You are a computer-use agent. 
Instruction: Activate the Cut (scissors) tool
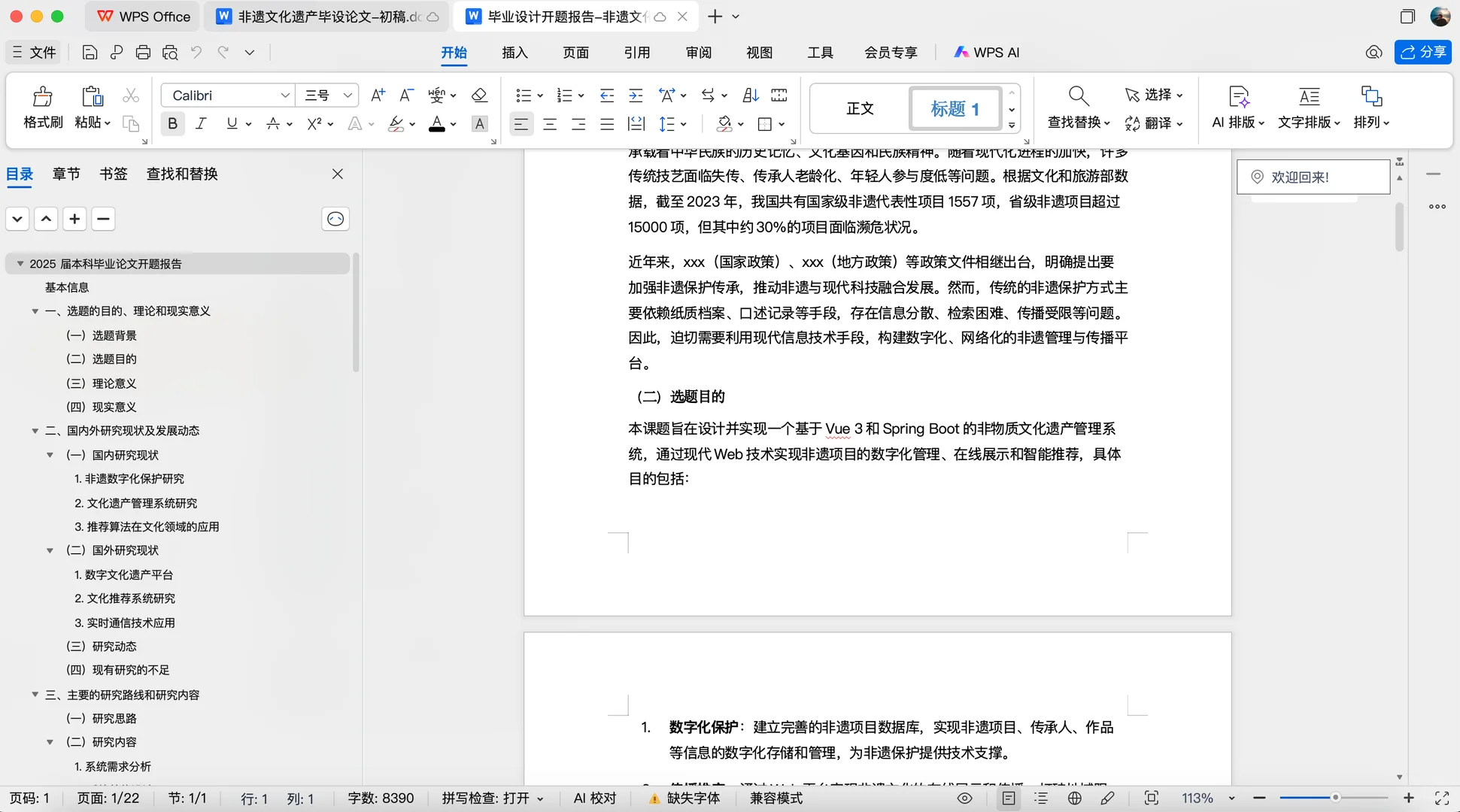point(130,95)
